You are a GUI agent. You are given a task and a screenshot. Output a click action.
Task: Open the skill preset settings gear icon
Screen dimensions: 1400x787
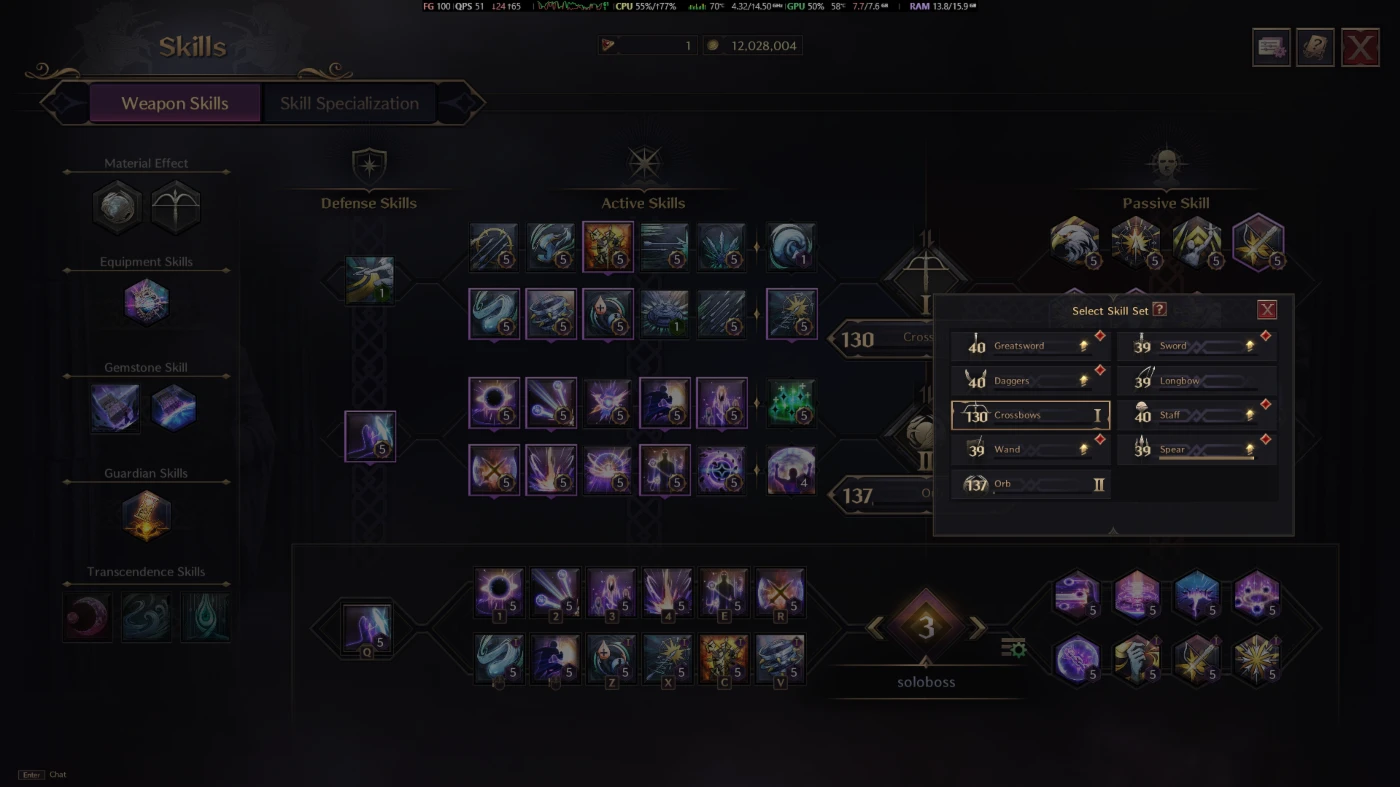(1013, 648)
